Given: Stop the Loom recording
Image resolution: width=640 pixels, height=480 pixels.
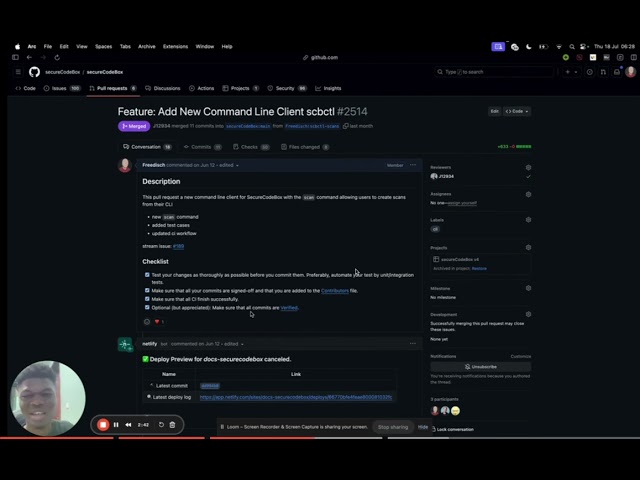Looking at the screenshot, I should pos(103,425).
